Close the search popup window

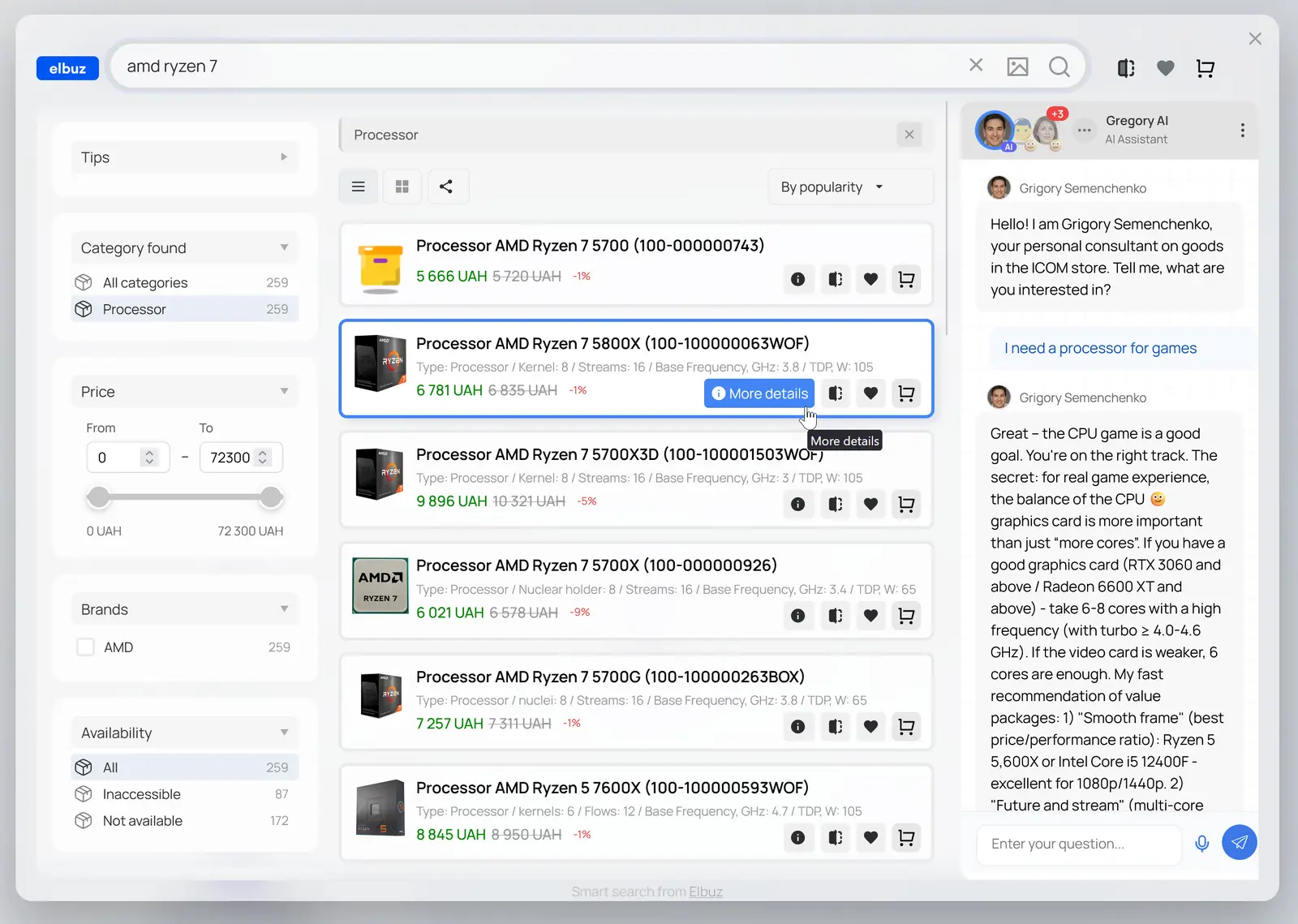pyautogui.click(x=1255, y=38)
